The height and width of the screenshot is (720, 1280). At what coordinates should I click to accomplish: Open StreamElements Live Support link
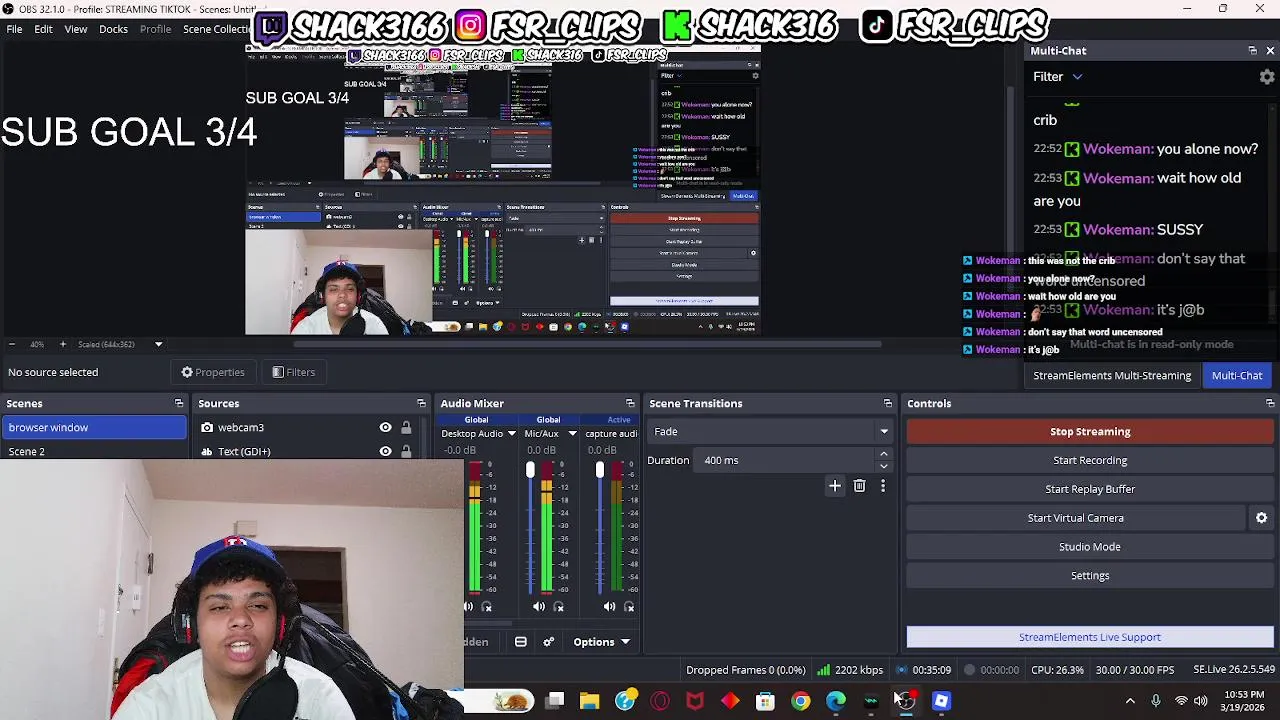coord(1090,637)
